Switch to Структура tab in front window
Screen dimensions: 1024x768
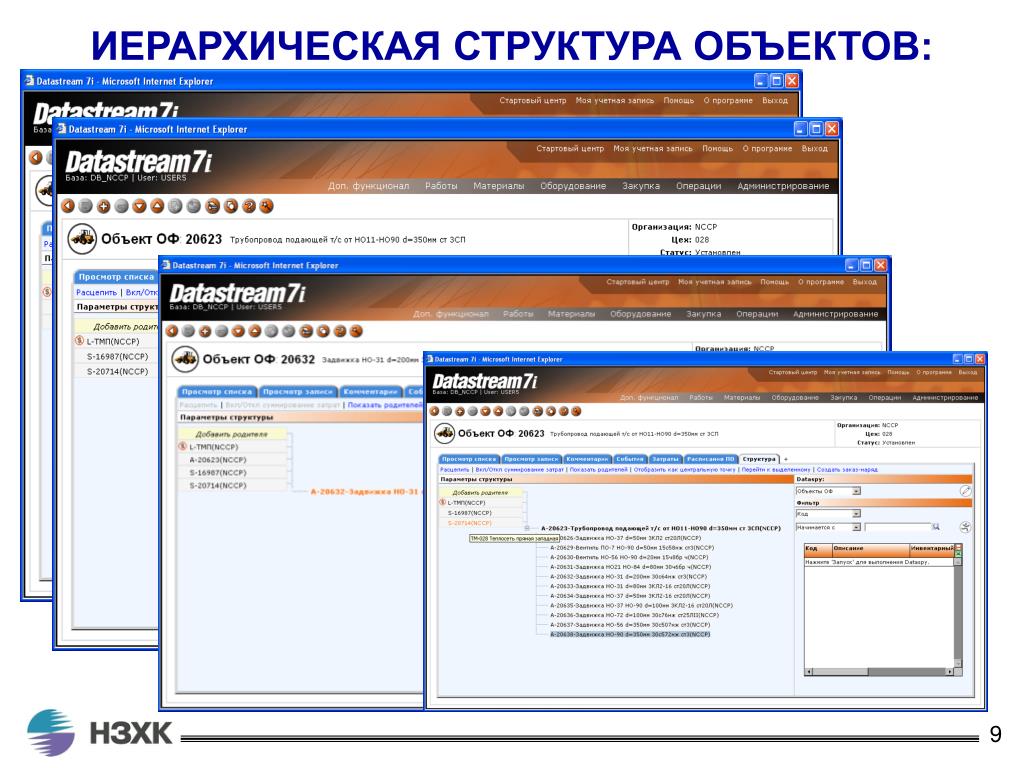pos(759,459)
